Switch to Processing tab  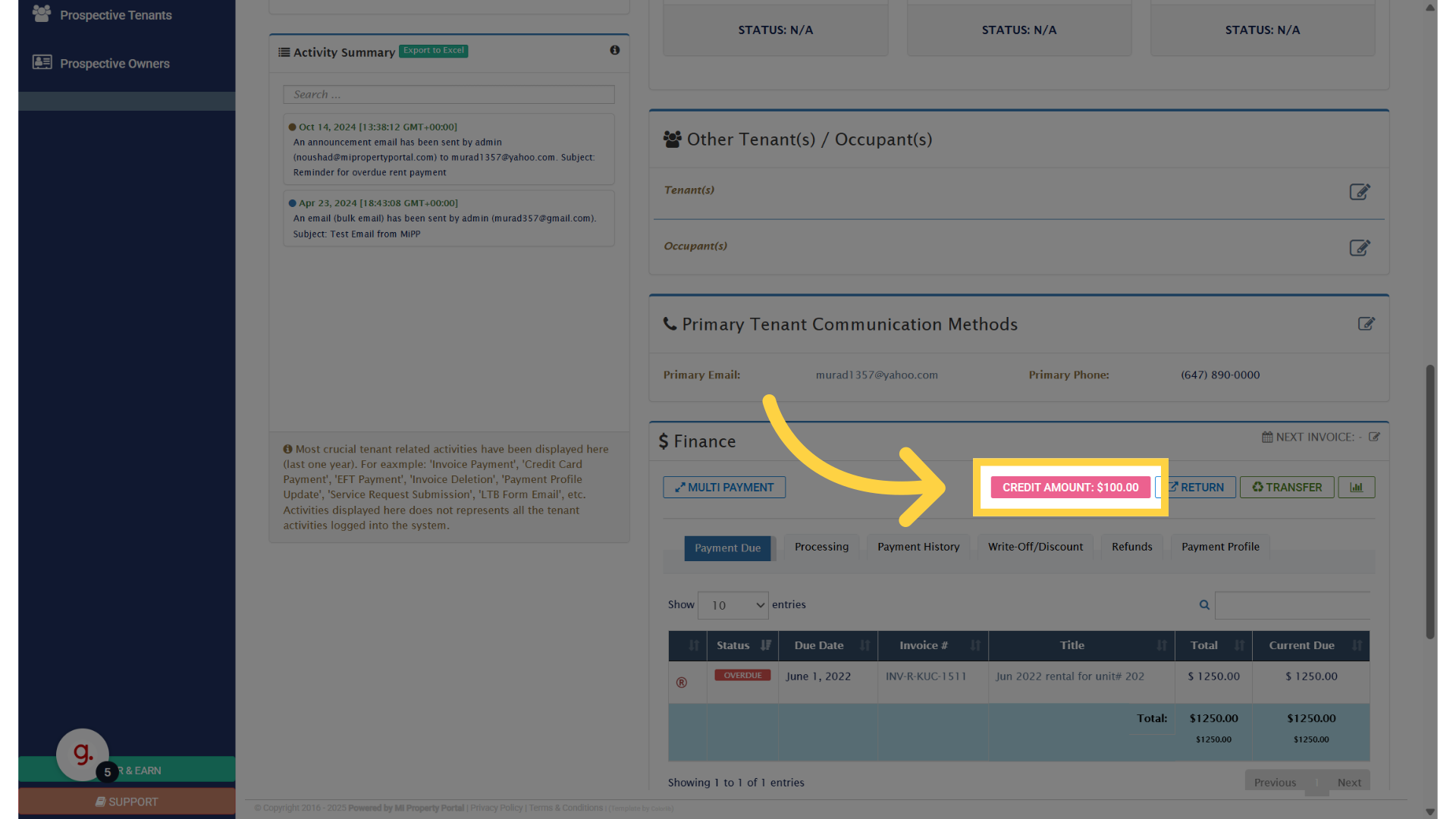point(821,547)
